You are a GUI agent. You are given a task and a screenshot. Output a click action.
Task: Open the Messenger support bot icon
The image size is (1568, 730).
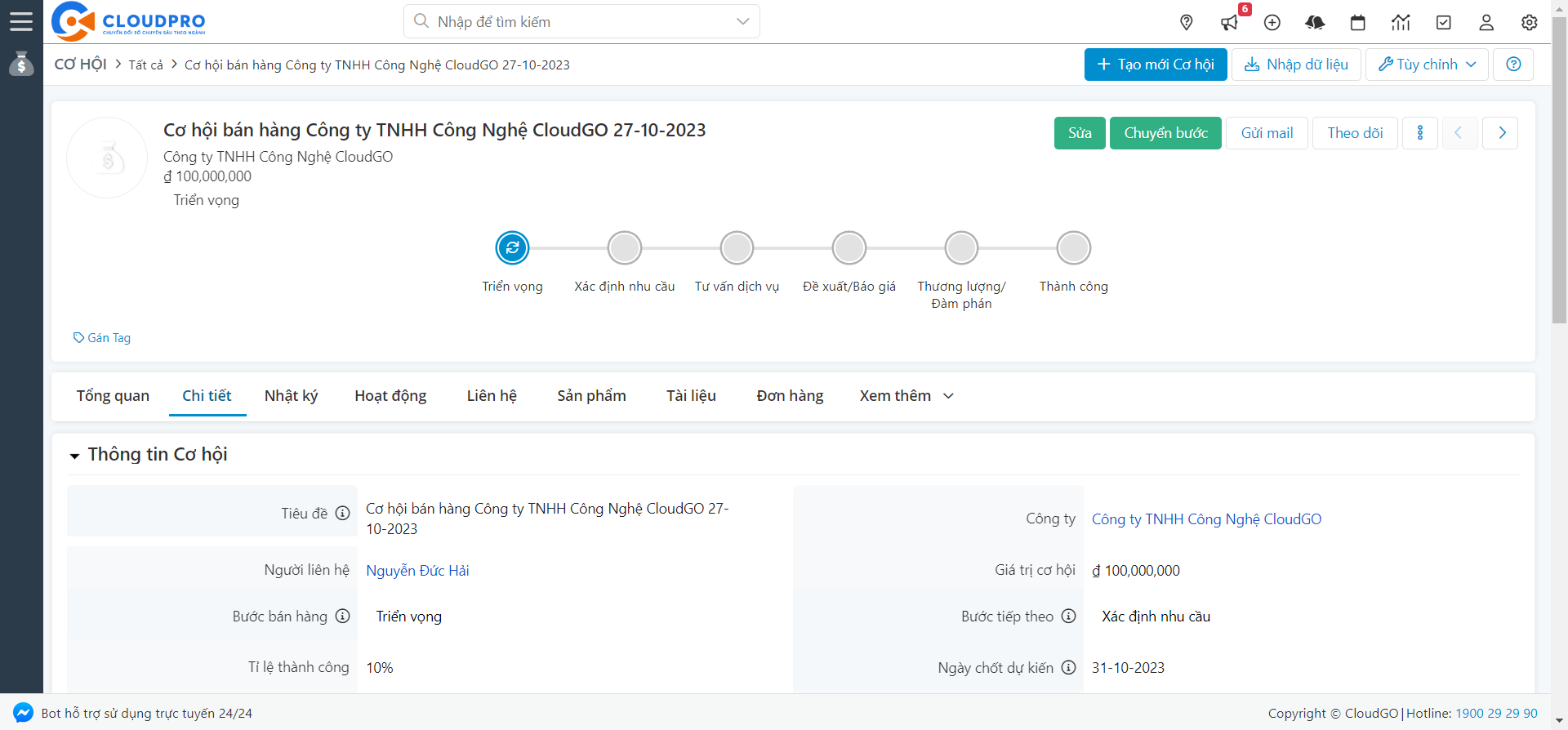click(23, 712)
